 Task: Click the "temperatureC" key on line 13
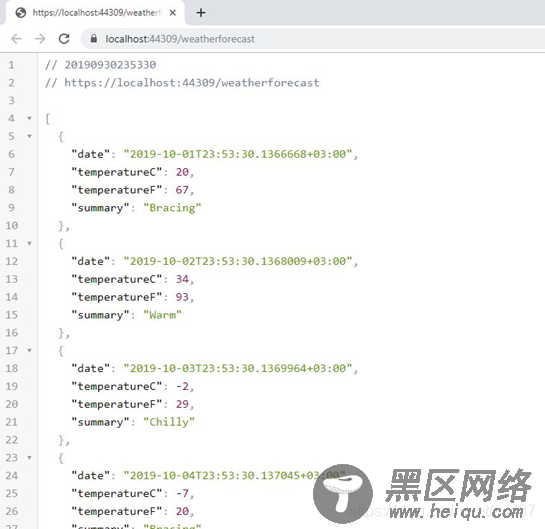[x=117, y=279]
